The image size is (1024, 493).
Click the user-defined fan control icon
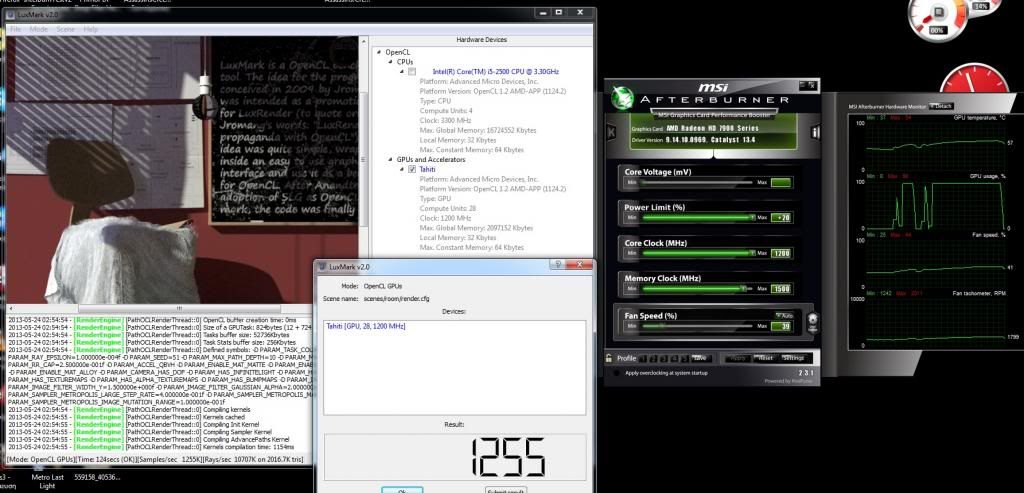(814, 323)
